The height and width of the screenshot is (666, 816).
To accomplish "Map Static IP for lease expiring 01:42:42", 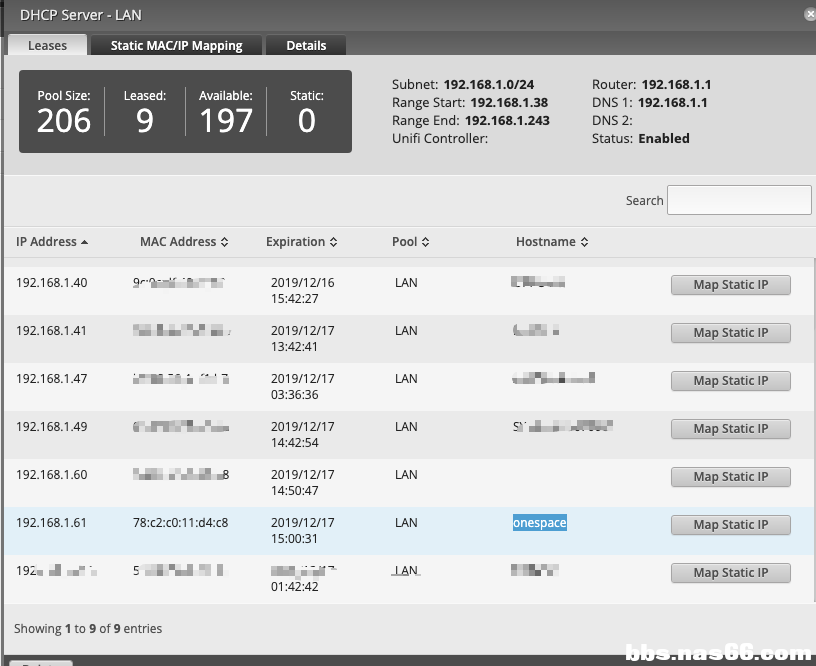I will pyautogui.click(x=731, y=572).
